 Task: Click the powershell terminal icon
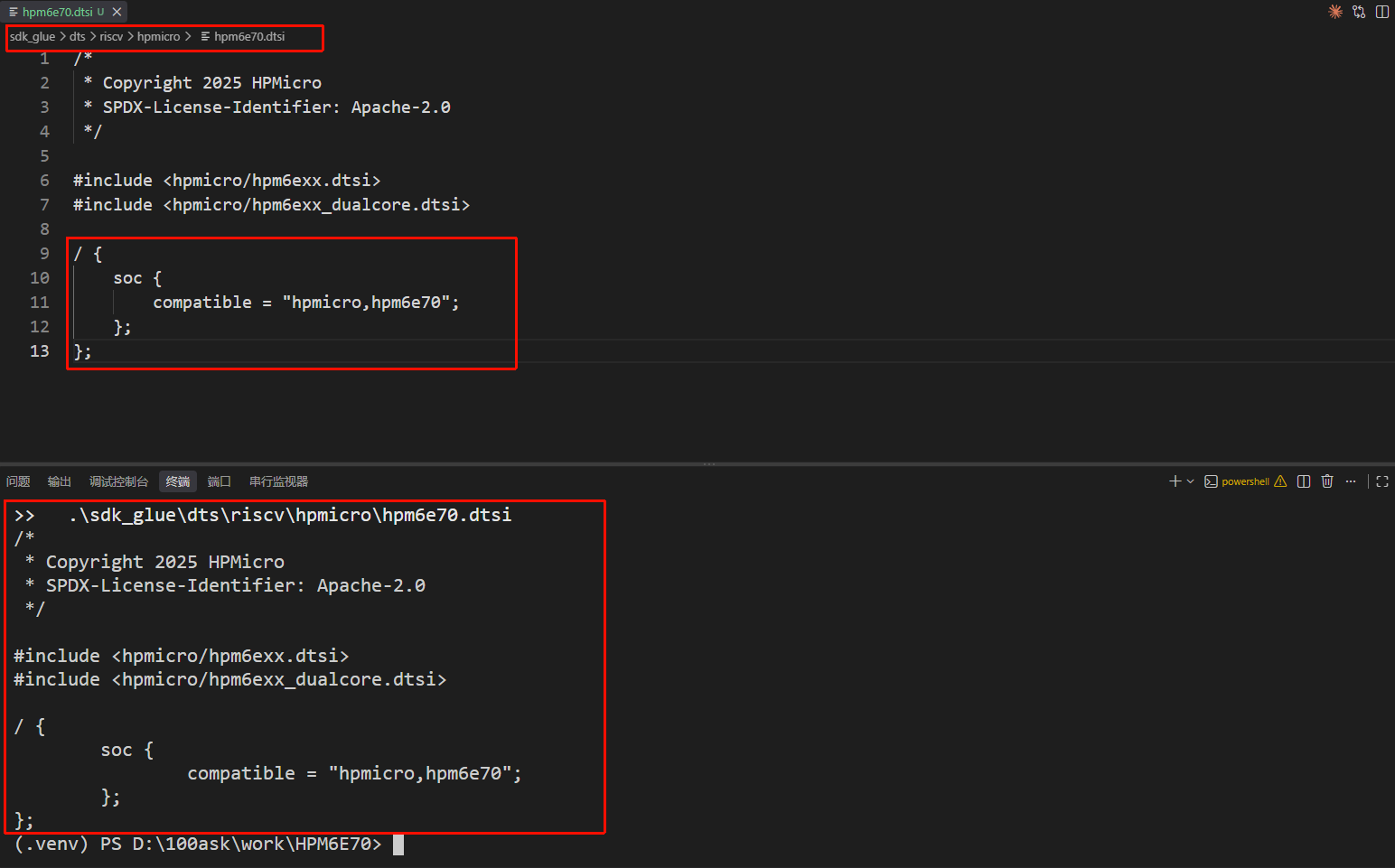pos(1211,481)
